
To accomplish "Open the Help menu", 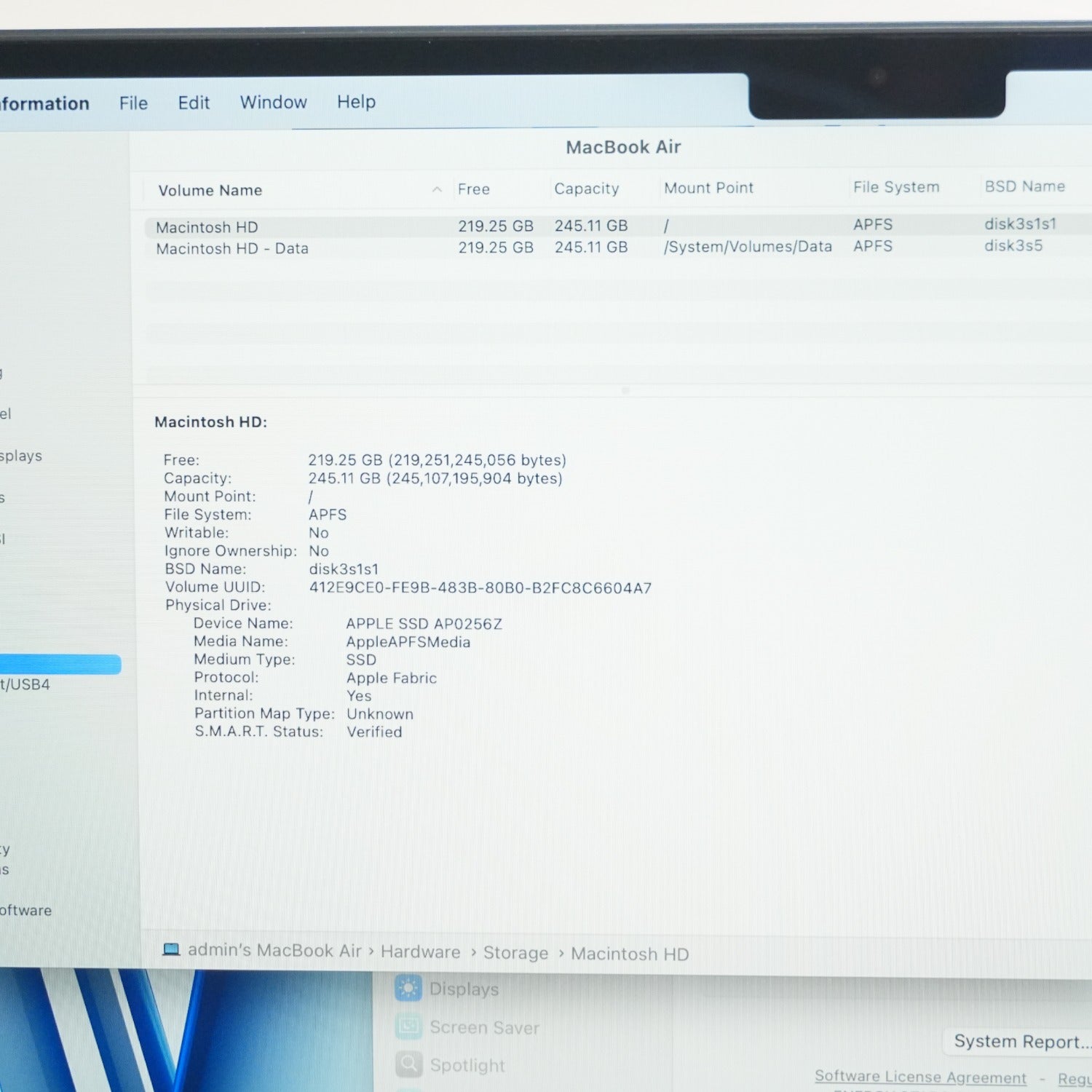I will [x=356, y=102].
